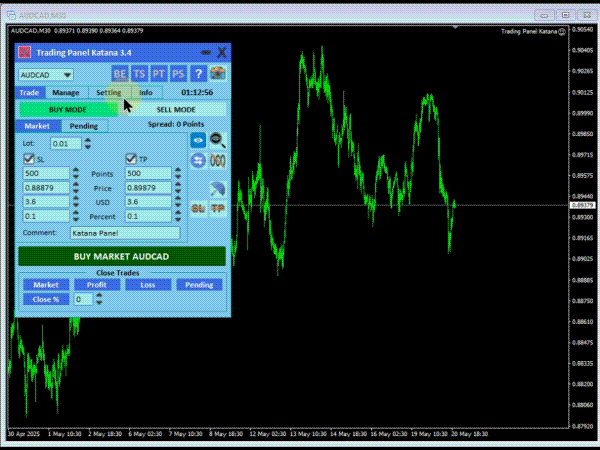The image size is (600, 450).
Task: Click the blue umbrella icon
Action: [x=217, y=189]
